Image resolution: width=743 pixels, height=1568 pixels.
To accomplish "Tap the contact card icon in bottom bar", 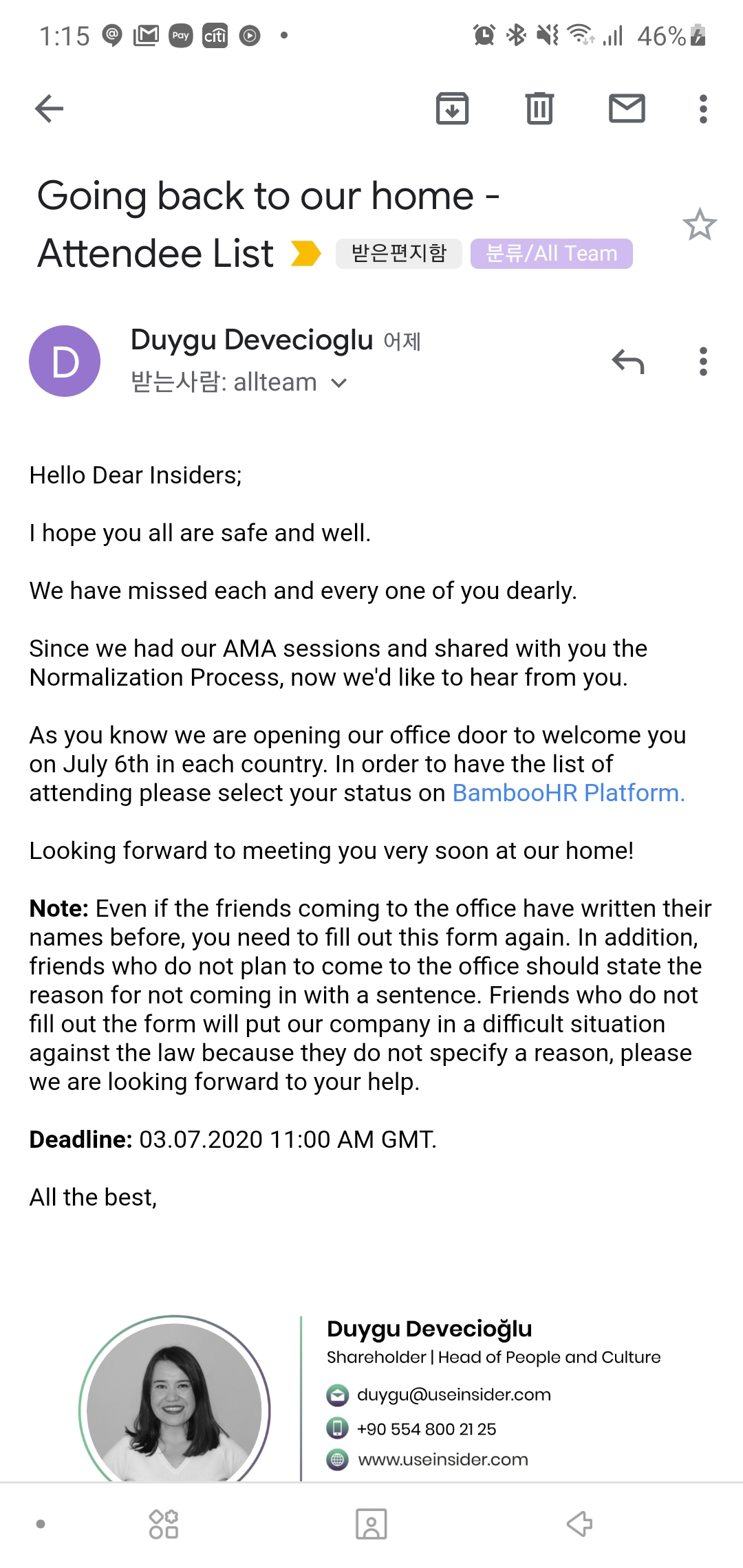I will (371, 1524).
